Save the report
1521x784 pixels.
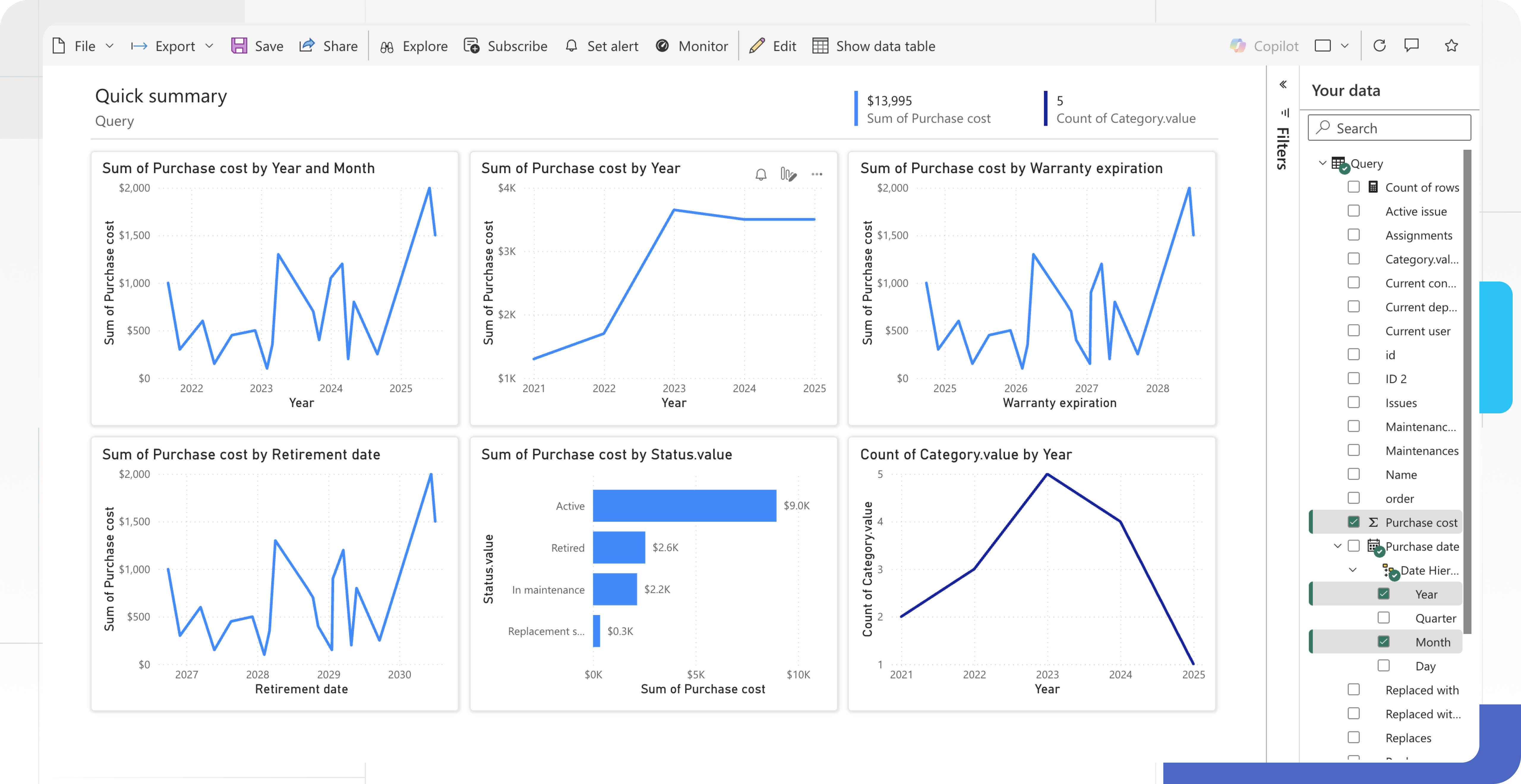click(x=257, y=46)
